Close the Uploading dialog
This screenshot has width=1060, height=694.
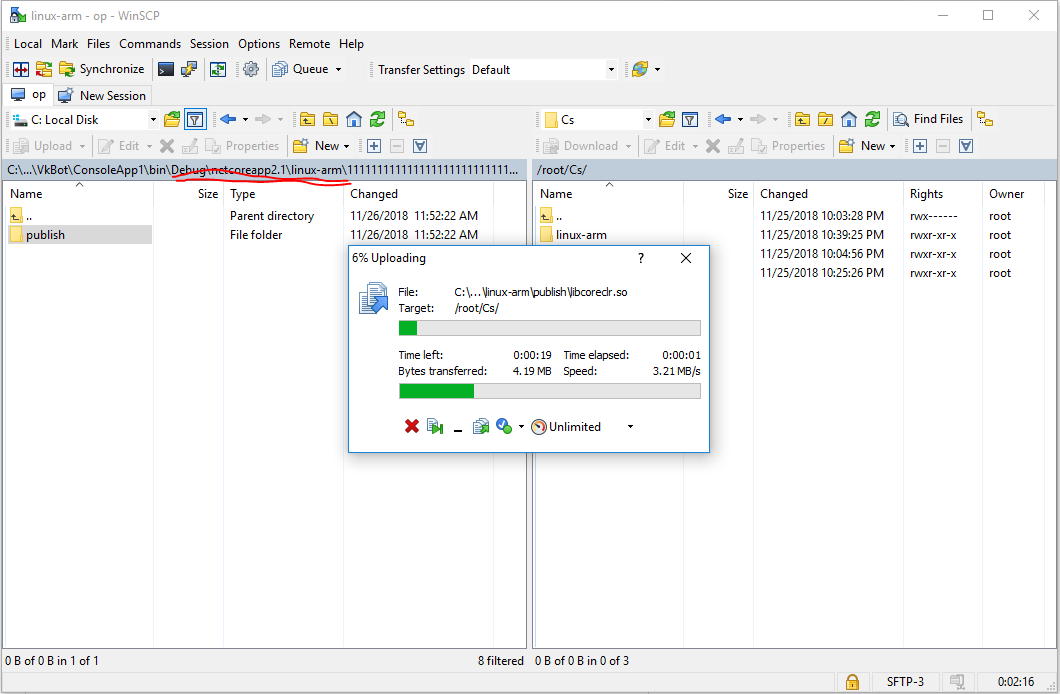[685, 258]
